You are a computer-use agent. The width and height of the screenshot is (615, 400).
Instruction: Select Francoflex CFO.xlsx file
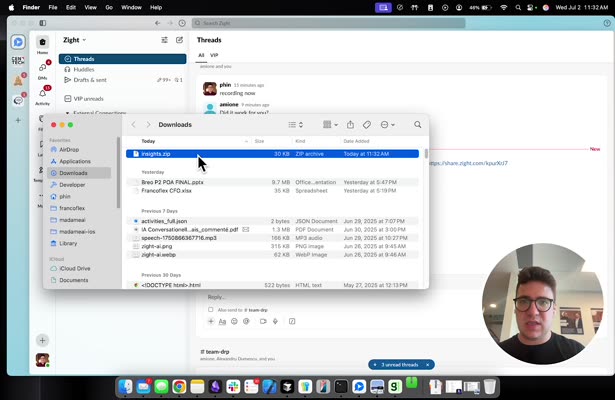point(272,191)
